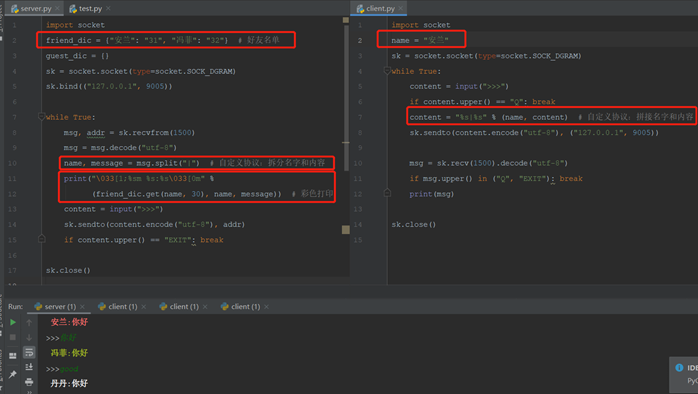Click the green "good" console input
This screenshot has width=698, height=394.
point(69,369)
